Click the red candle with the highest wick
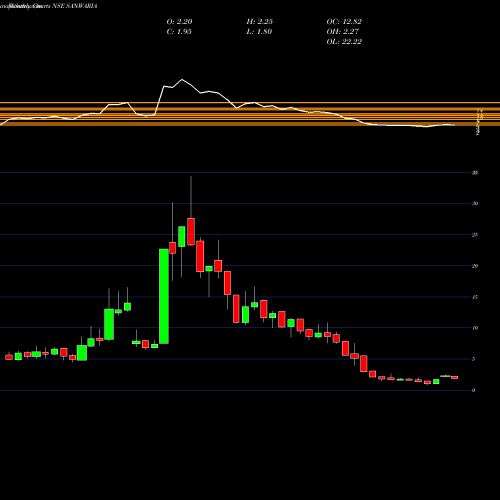The height and width of the screenshot is (500, 500). click(191, 232)
